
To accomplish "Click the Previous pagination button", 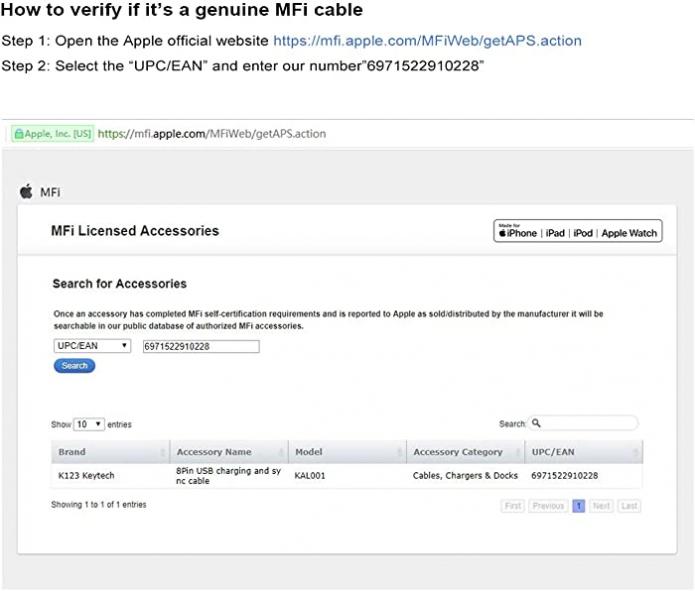I will click(548, 506).
